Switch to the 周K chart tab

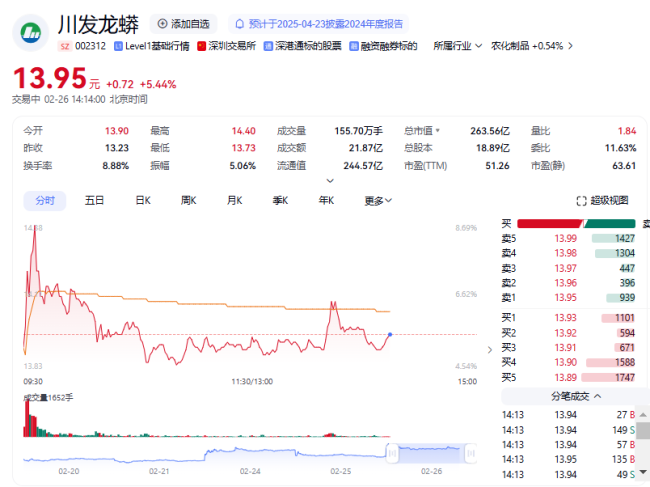[189, 201]
